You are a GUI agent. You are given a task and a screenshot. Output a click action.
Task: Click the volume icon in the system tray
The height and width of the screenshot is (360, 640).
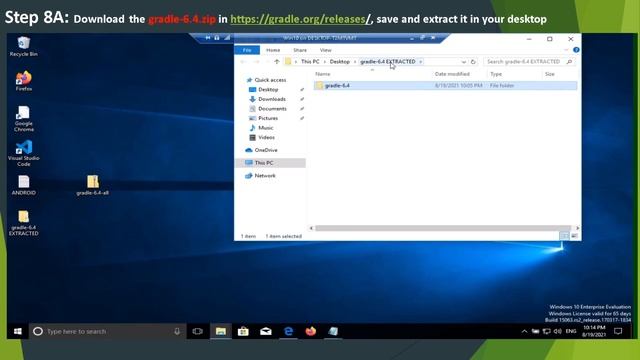[558, 331]
